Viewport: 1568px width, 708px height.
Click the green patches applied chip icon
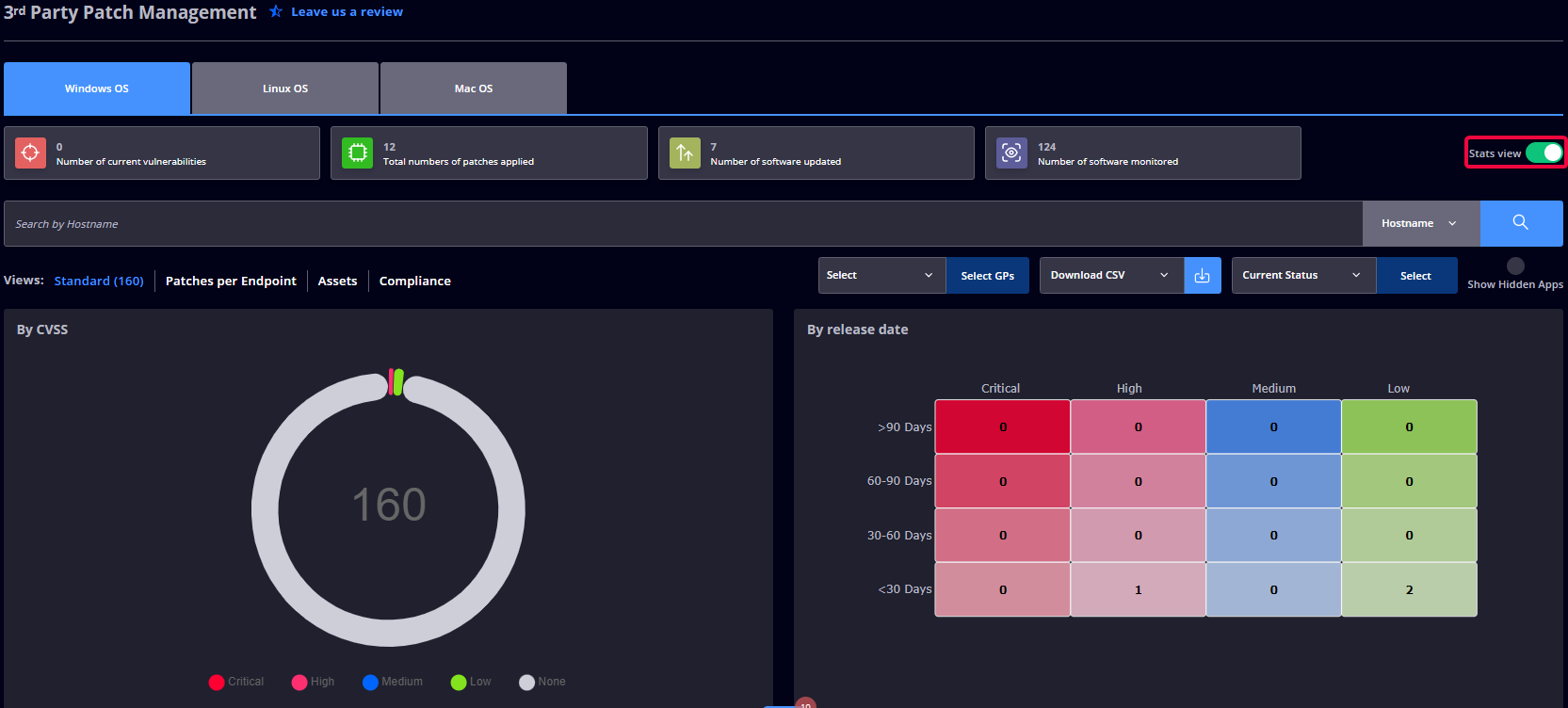coord(357,153)
